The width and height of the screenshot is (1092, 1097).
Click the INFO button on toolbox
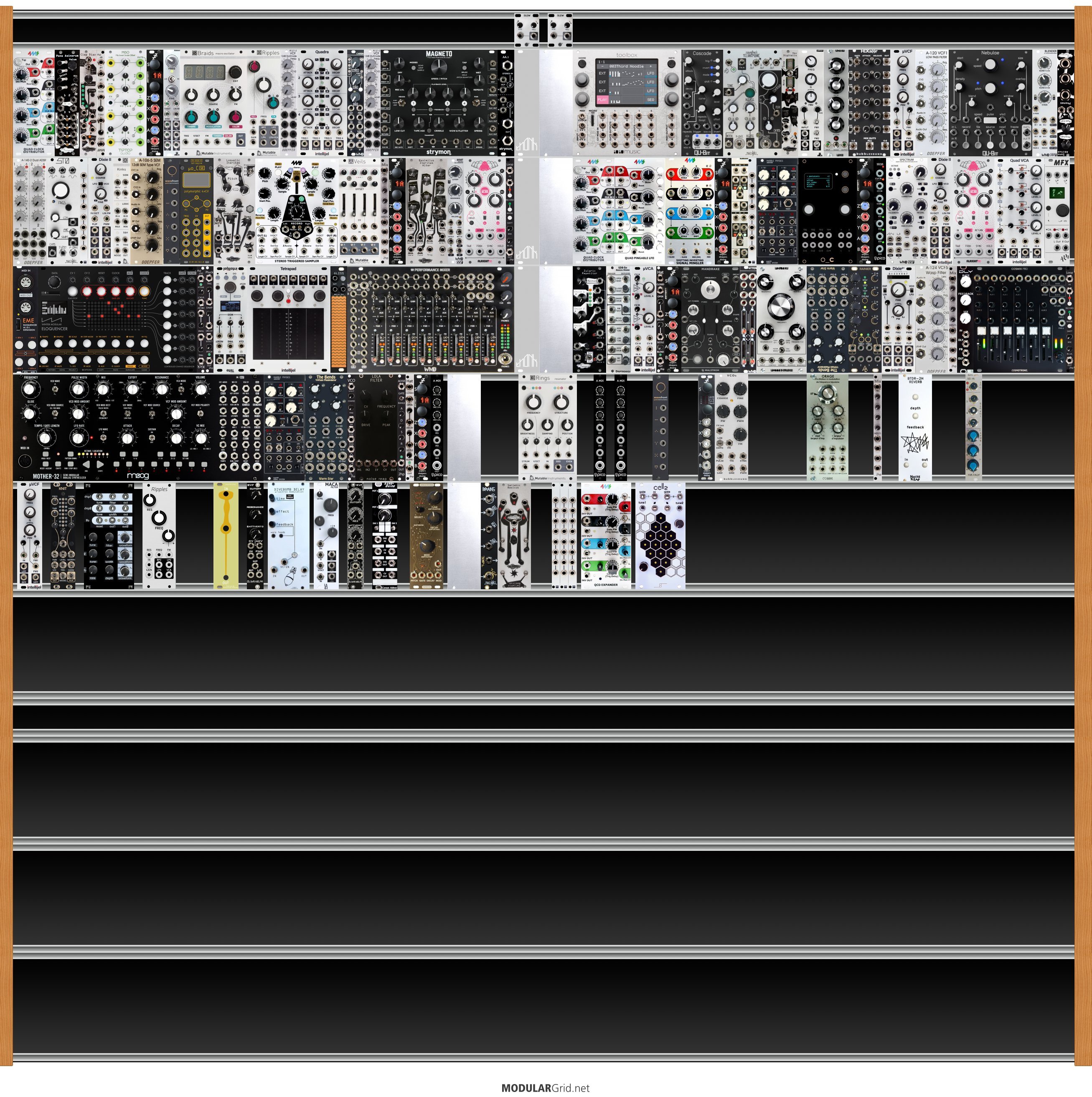671,64
